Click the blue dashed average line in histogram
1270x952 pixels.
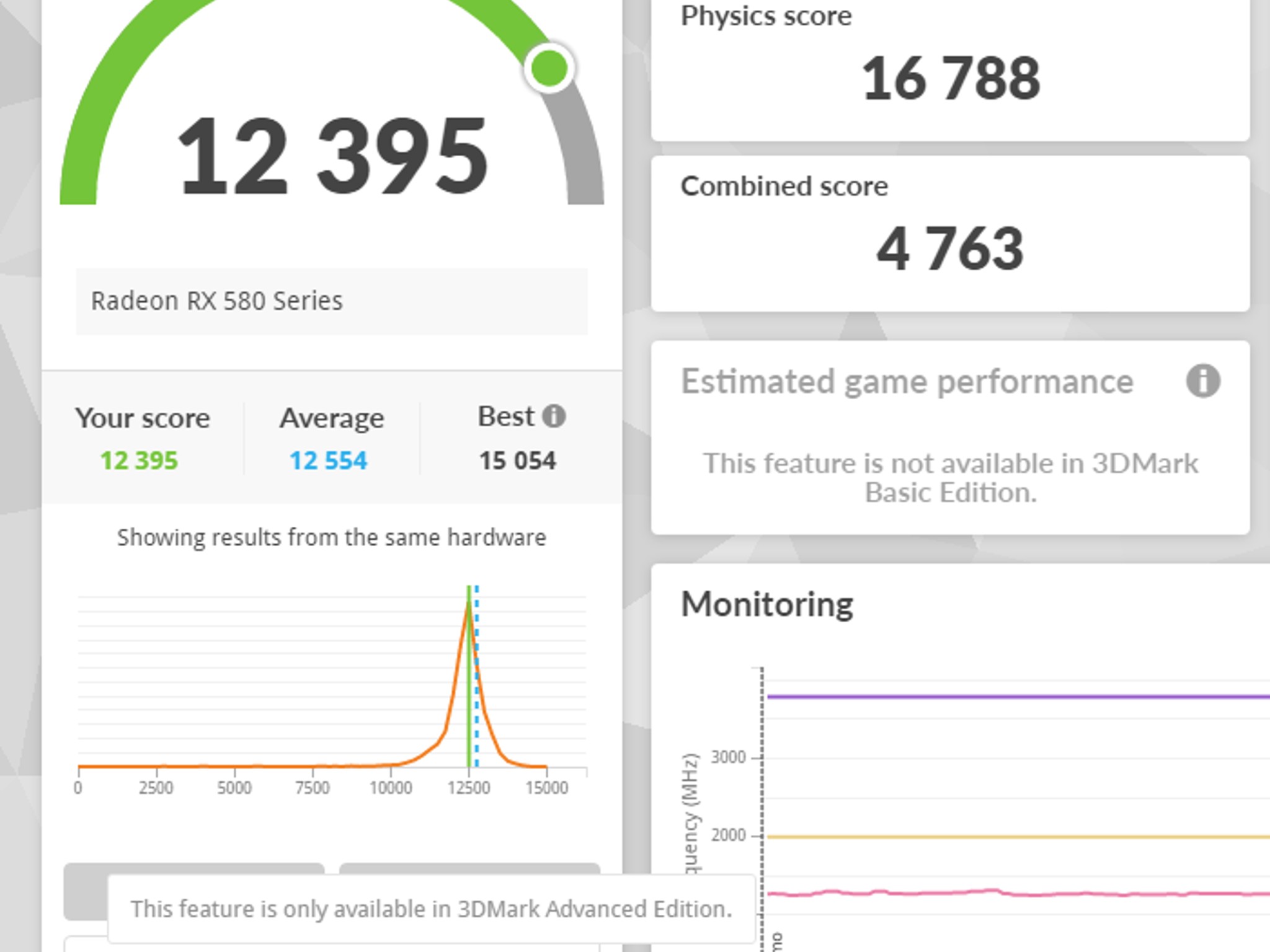(477, 676)
